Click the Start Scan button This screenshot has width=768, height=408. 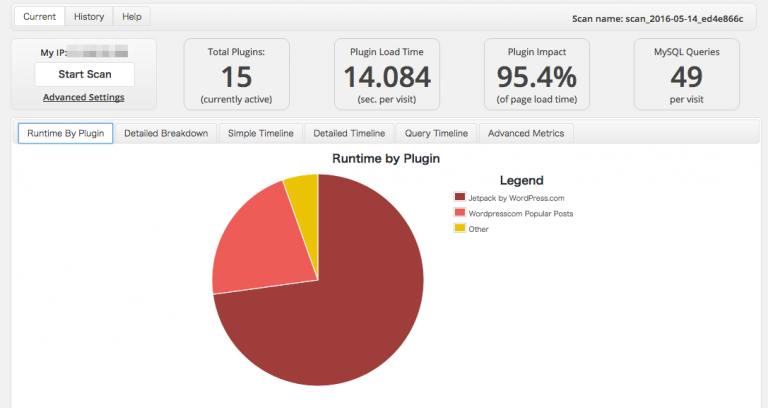(x=84, y=74)
